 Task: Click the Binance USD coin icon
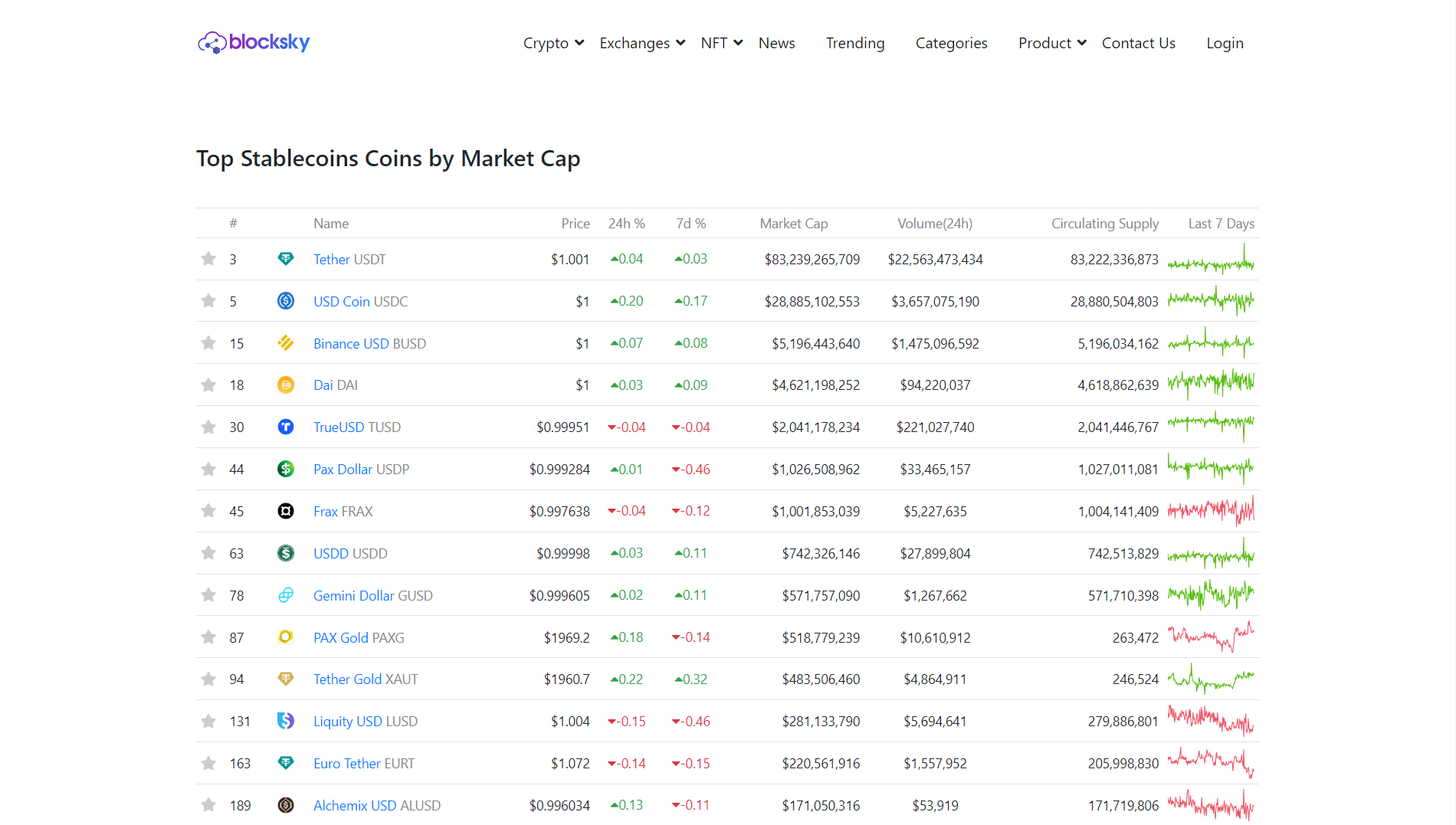click(286, 343)
